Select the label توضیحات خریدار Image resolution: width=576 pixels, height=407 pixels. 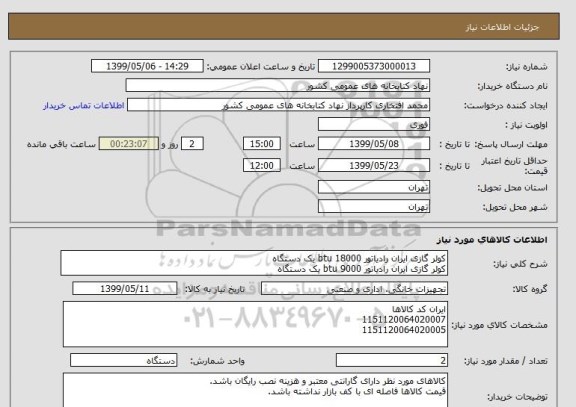coord(517,397)
